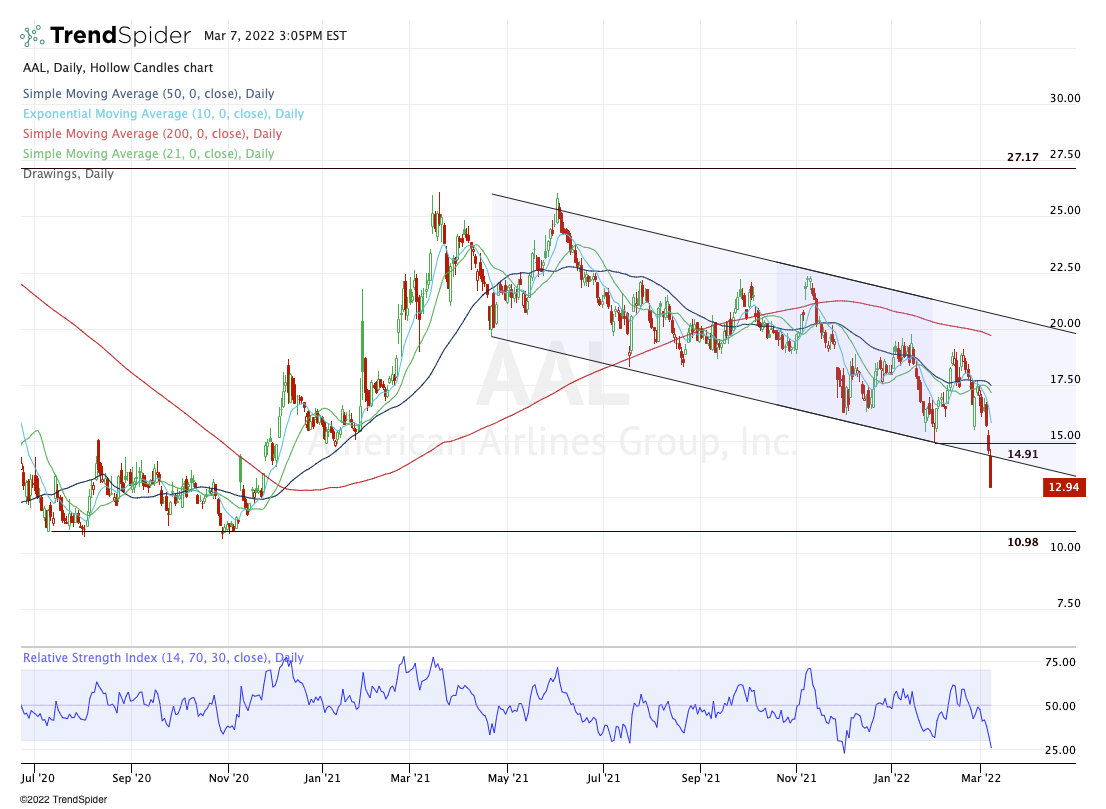
Task: Click the TrendSpider logo icon
Action: click(x=32, y=36)
